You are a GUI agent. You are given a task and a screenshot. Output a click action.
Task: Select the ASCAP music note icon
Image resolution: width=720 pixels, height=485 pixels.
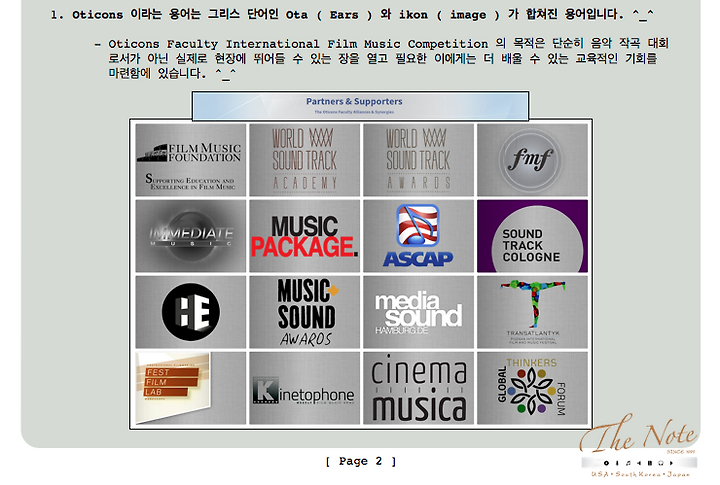pos(418,226)
